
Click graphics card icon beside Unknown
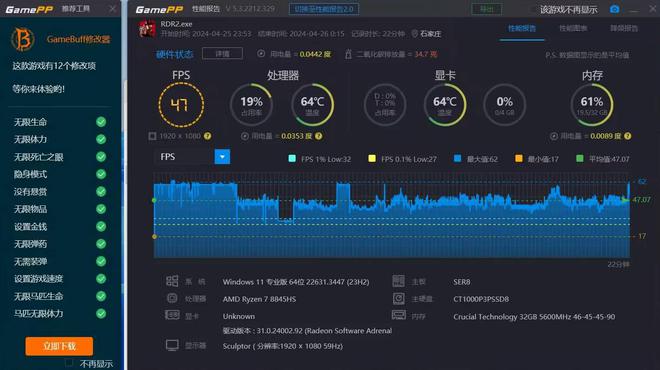pyautogui.click(x=172, y=315)
